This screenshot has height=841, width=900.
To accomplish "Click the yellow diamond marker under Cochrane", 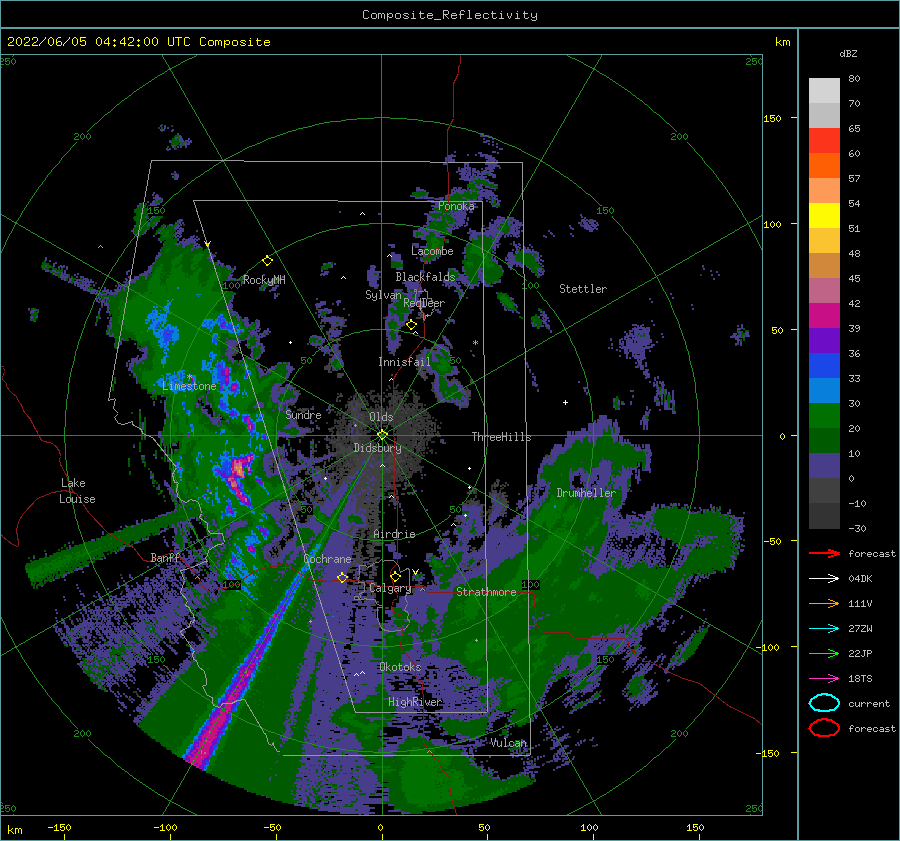I will click(x=342, y=577).
